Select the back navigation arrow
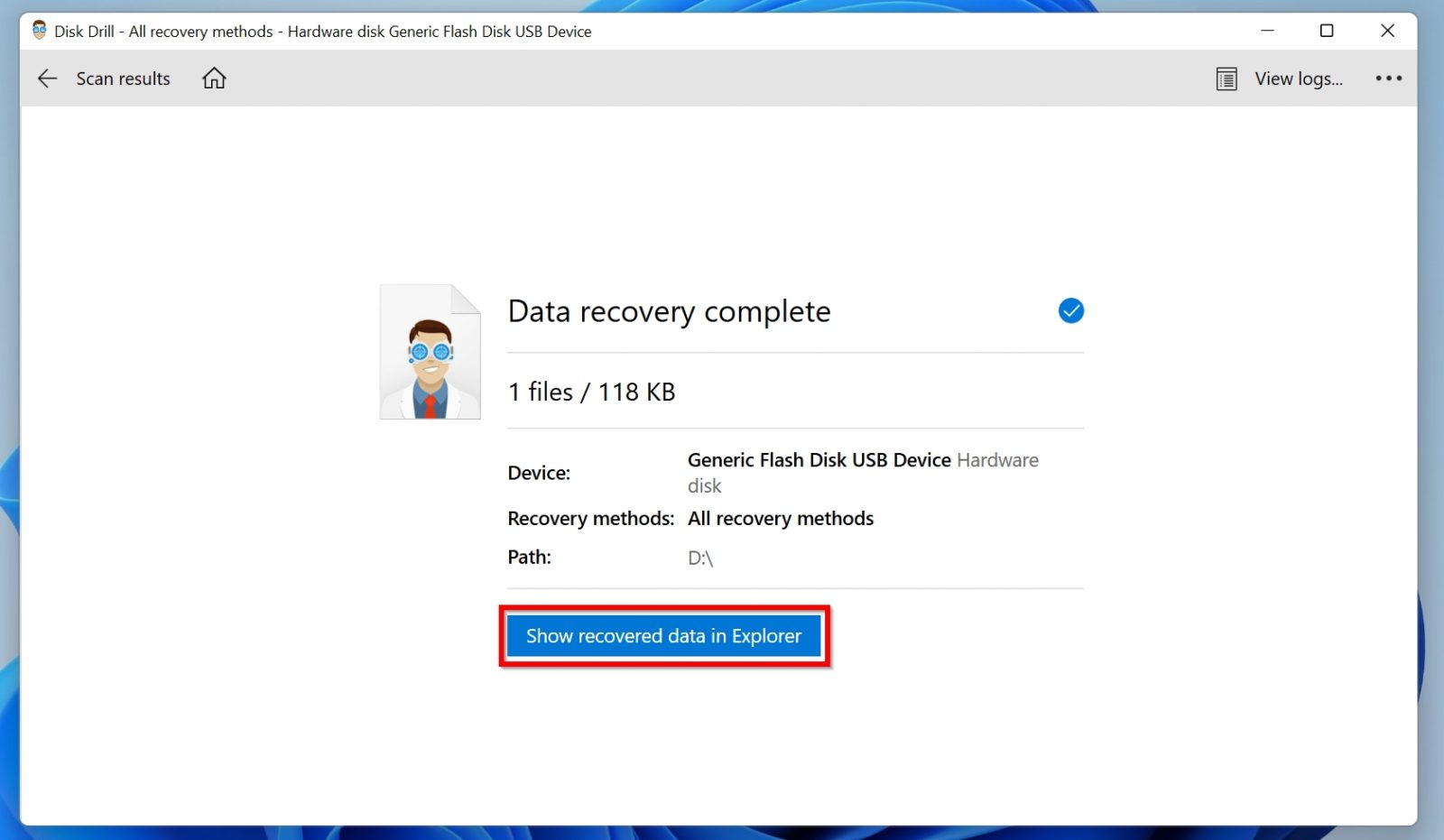Image resolution: width=1444 pixels, height=840 pixels. click(47, 78)
